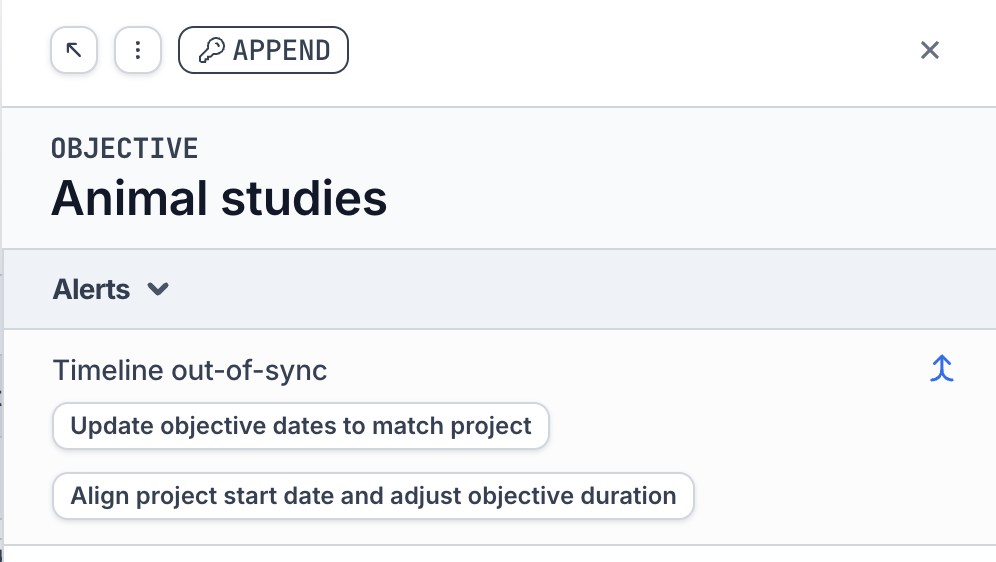Viewport: 996px width, 562px height.
Task: Click Update objective dates to match project
Action: [x=300, y=427]
